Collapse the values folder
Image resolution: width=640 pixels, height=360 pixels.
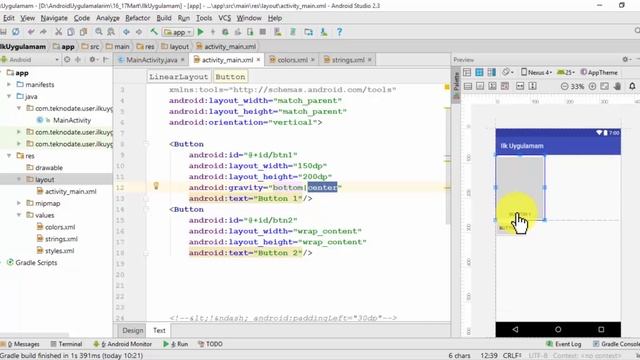coord(19,215)
